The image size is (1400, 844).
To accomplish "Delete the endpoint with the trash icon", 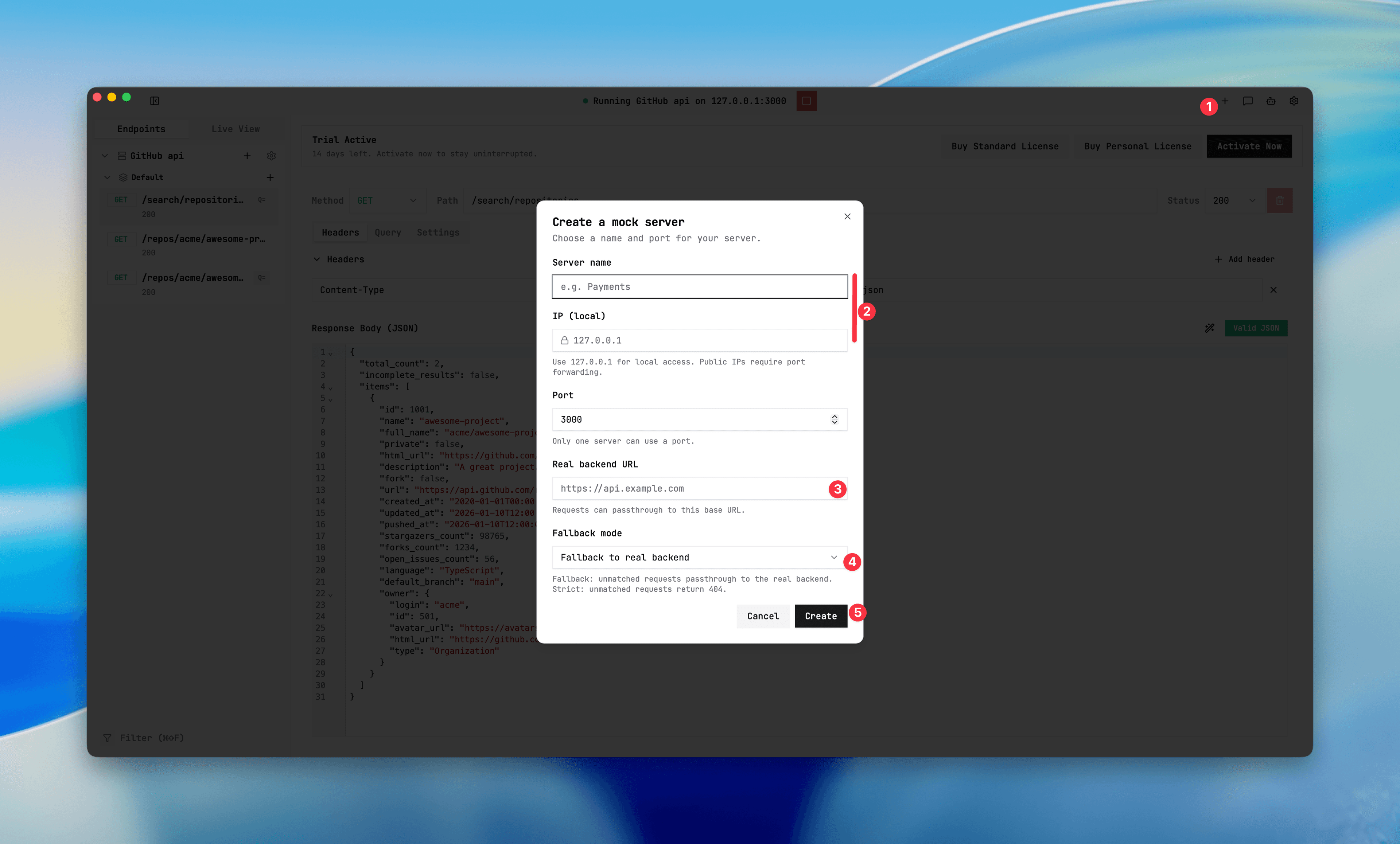I will (x=1280, y=200).
